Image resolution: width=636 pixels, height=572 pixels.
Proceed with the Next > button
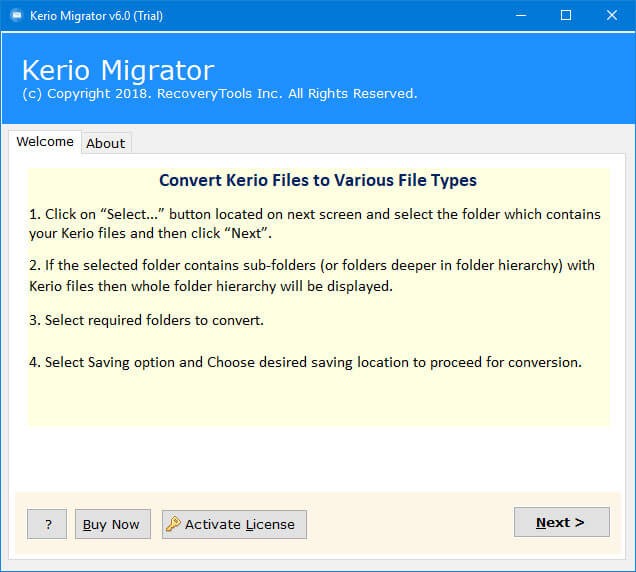point(562,522)
